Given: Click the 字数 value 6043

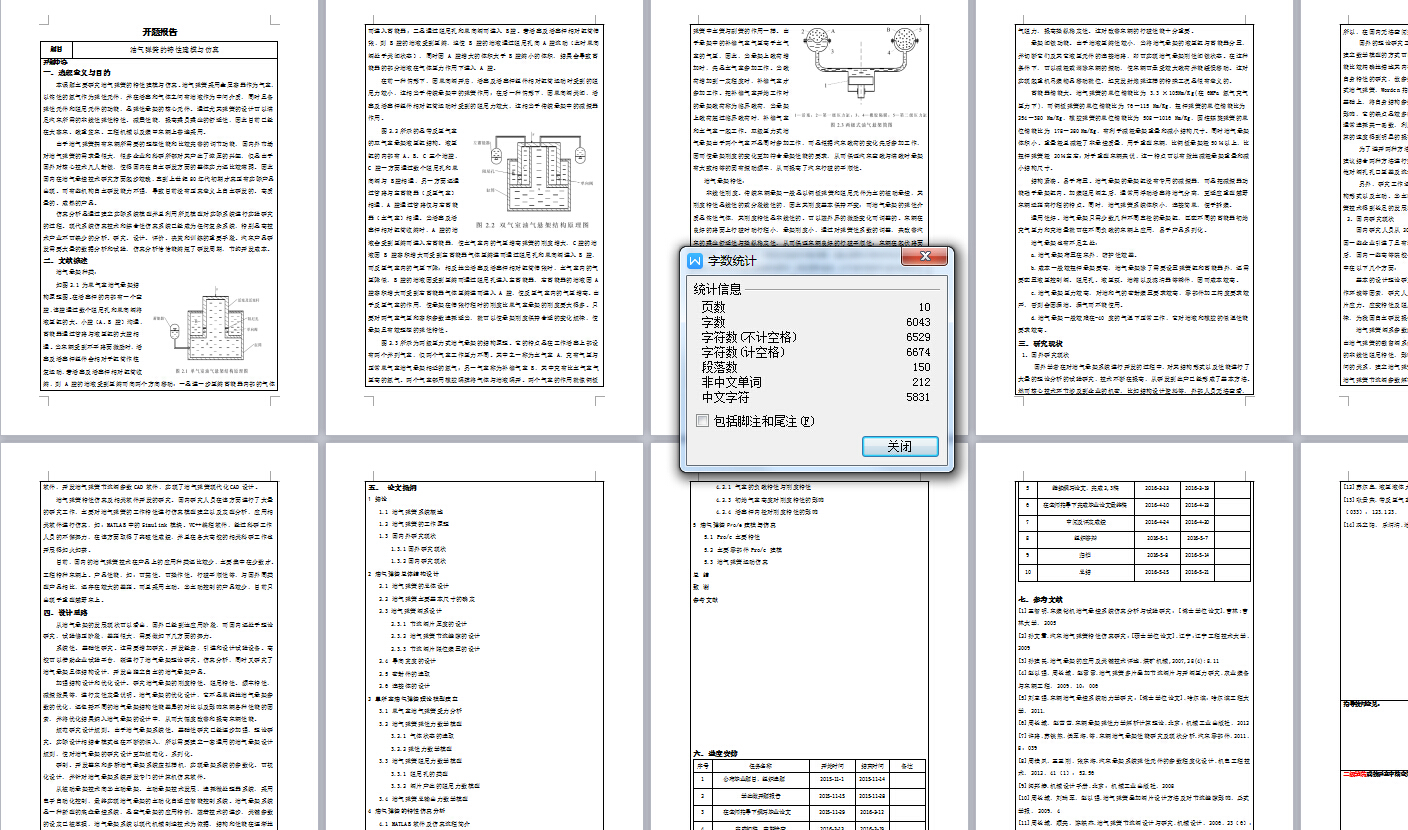Looking at the screenshot, I should click(x=917, y=322).
